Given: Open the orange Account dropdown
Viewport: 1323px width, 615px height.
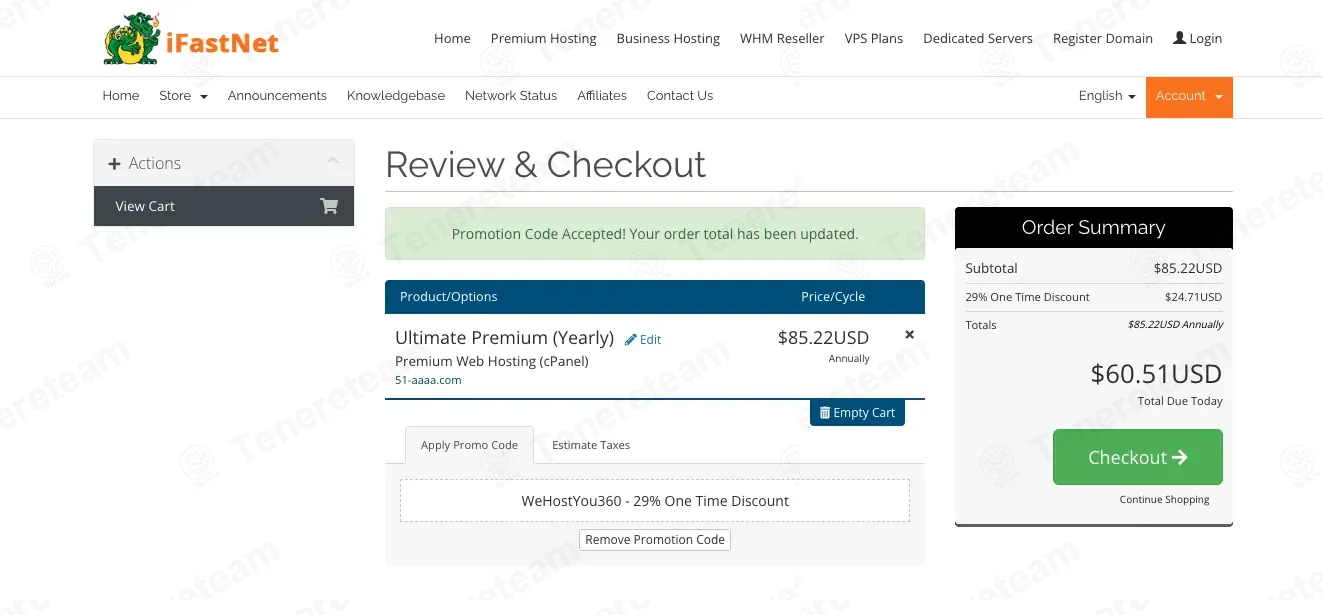Looking at the screenshot, I should (1189, 97).
